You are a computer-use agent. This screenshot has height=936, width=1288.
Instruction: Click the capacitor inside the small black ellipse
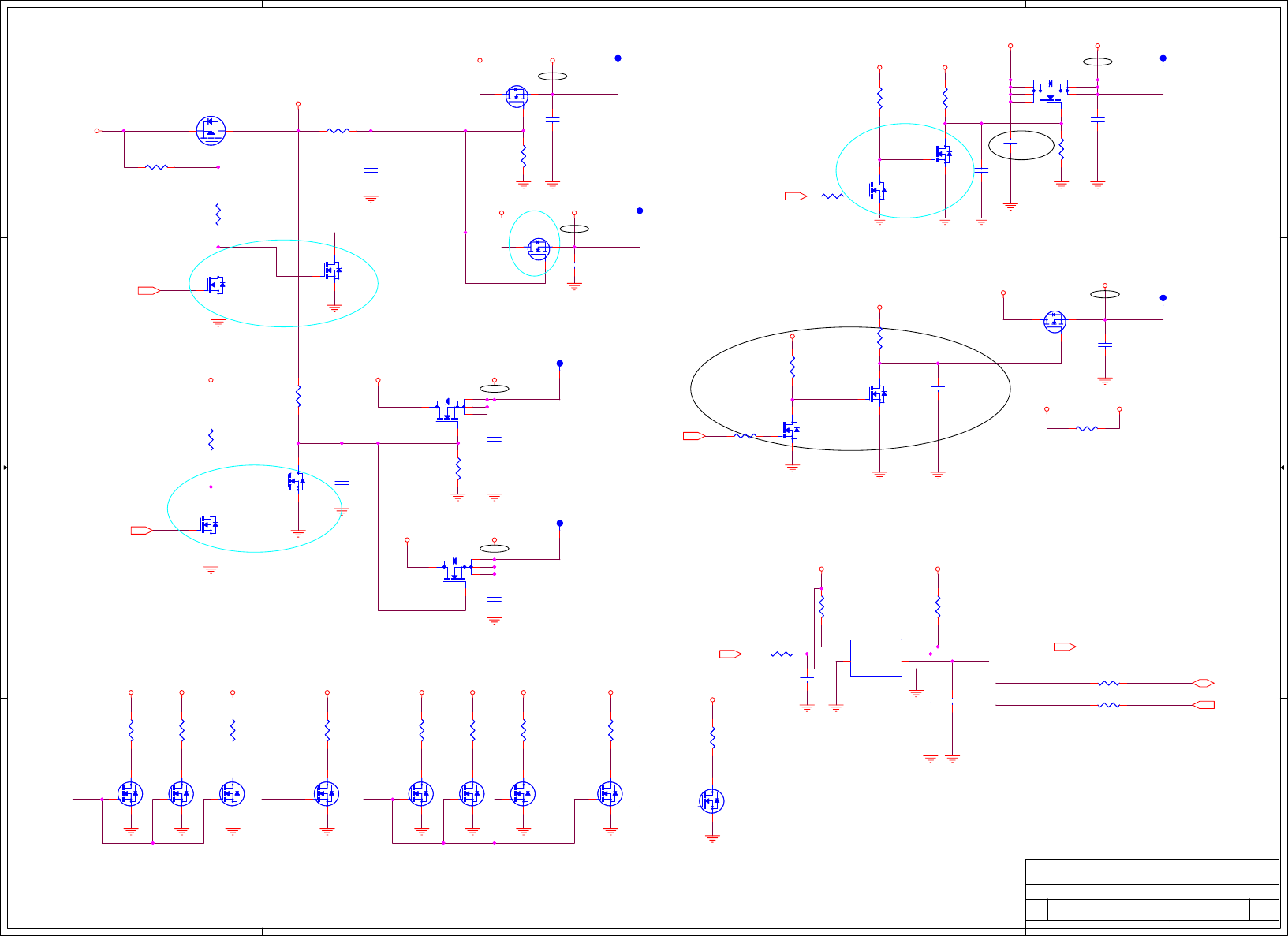1010,141
